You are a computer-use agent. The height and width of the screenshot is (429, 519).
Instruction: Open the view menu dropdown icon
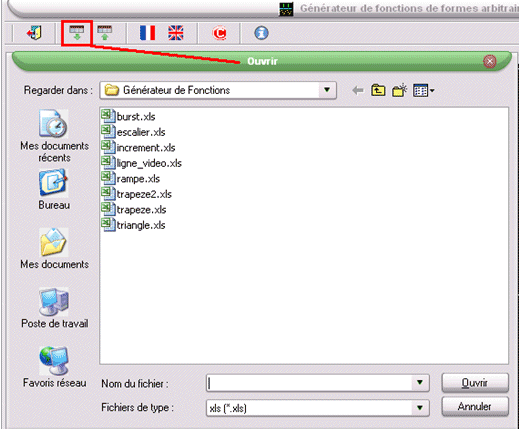424,90
